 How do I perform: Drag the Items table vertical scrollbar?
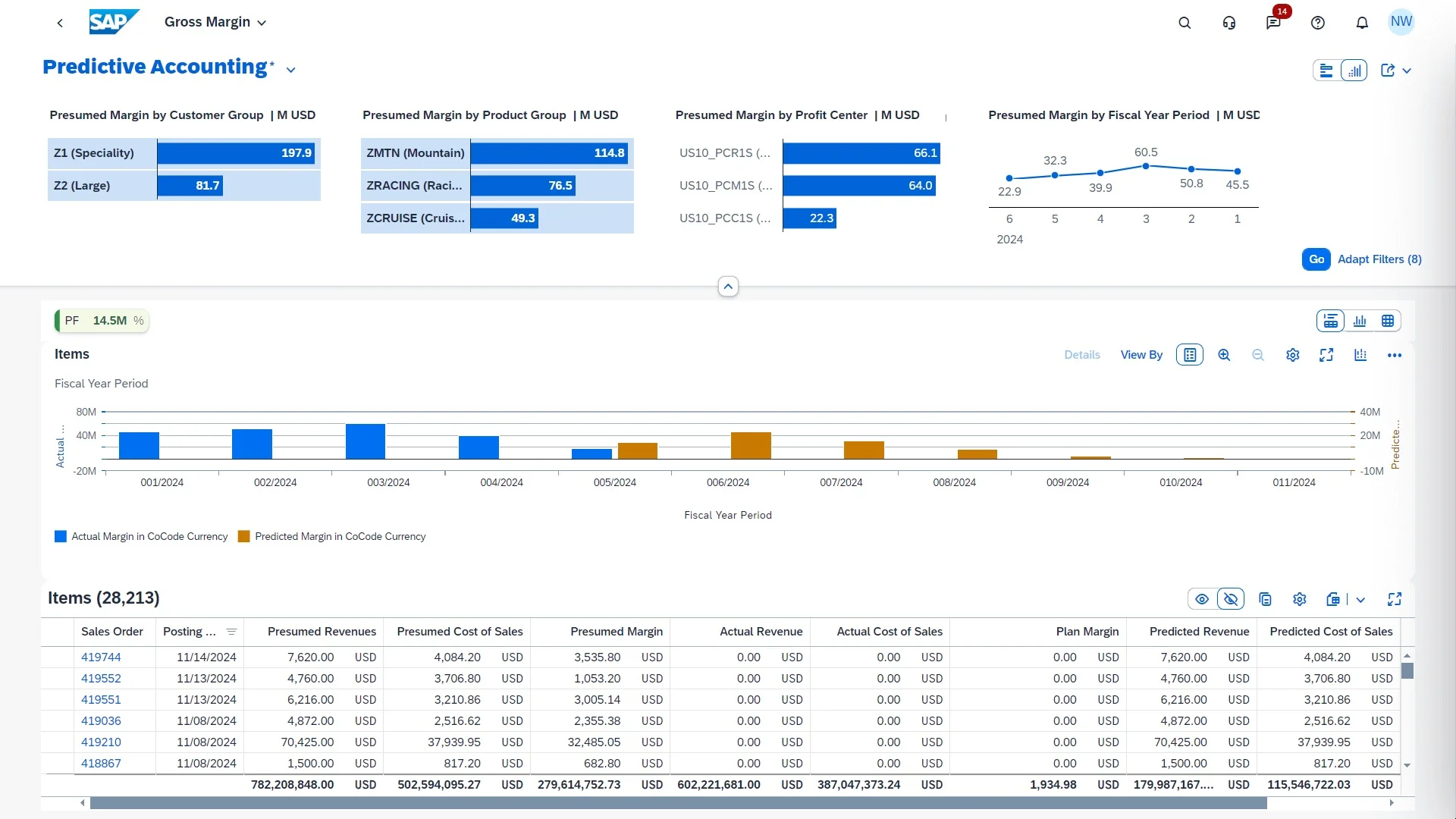[1408, 672]
